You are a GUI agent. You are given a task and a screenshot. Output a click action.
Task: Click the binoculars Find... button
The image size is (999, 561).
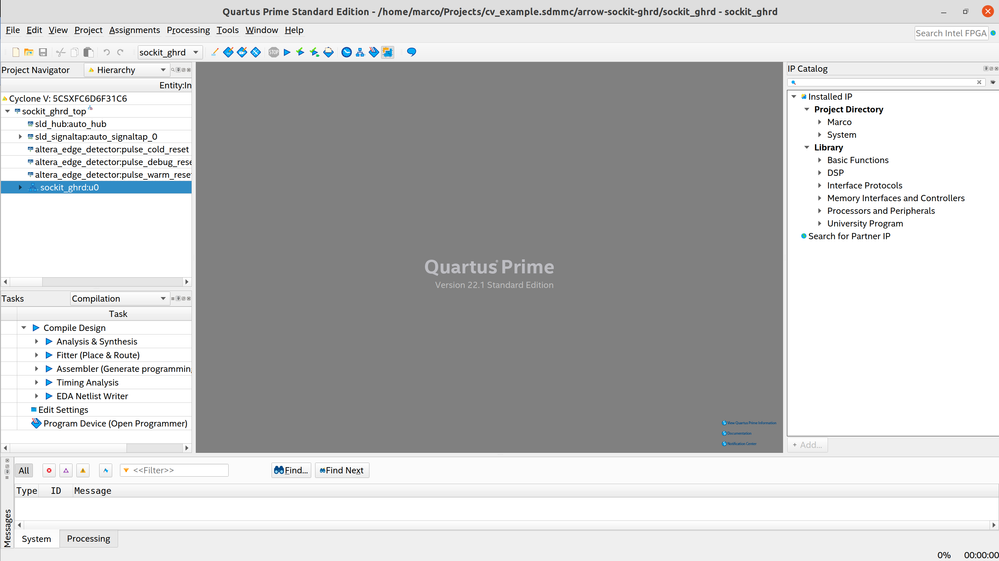click(x=291, y=470)
